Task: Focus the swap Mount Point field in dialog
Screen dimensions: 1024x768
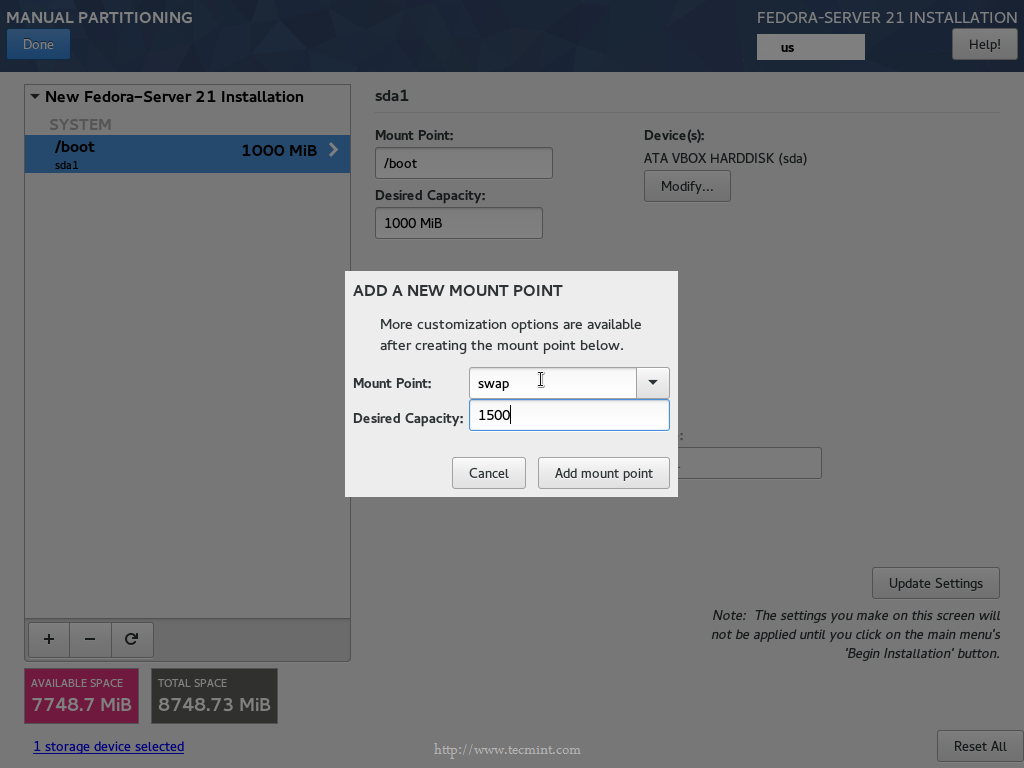Action: point(552,383)
